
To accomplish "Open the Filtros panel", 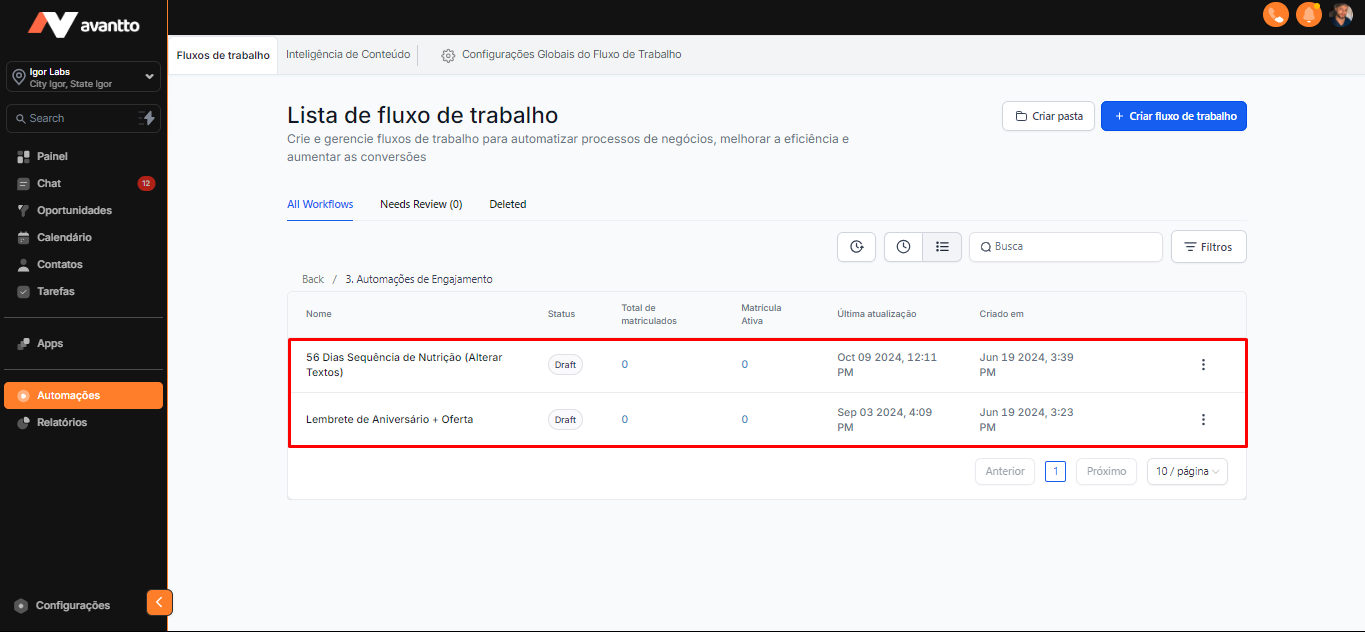I will 1208,247.
